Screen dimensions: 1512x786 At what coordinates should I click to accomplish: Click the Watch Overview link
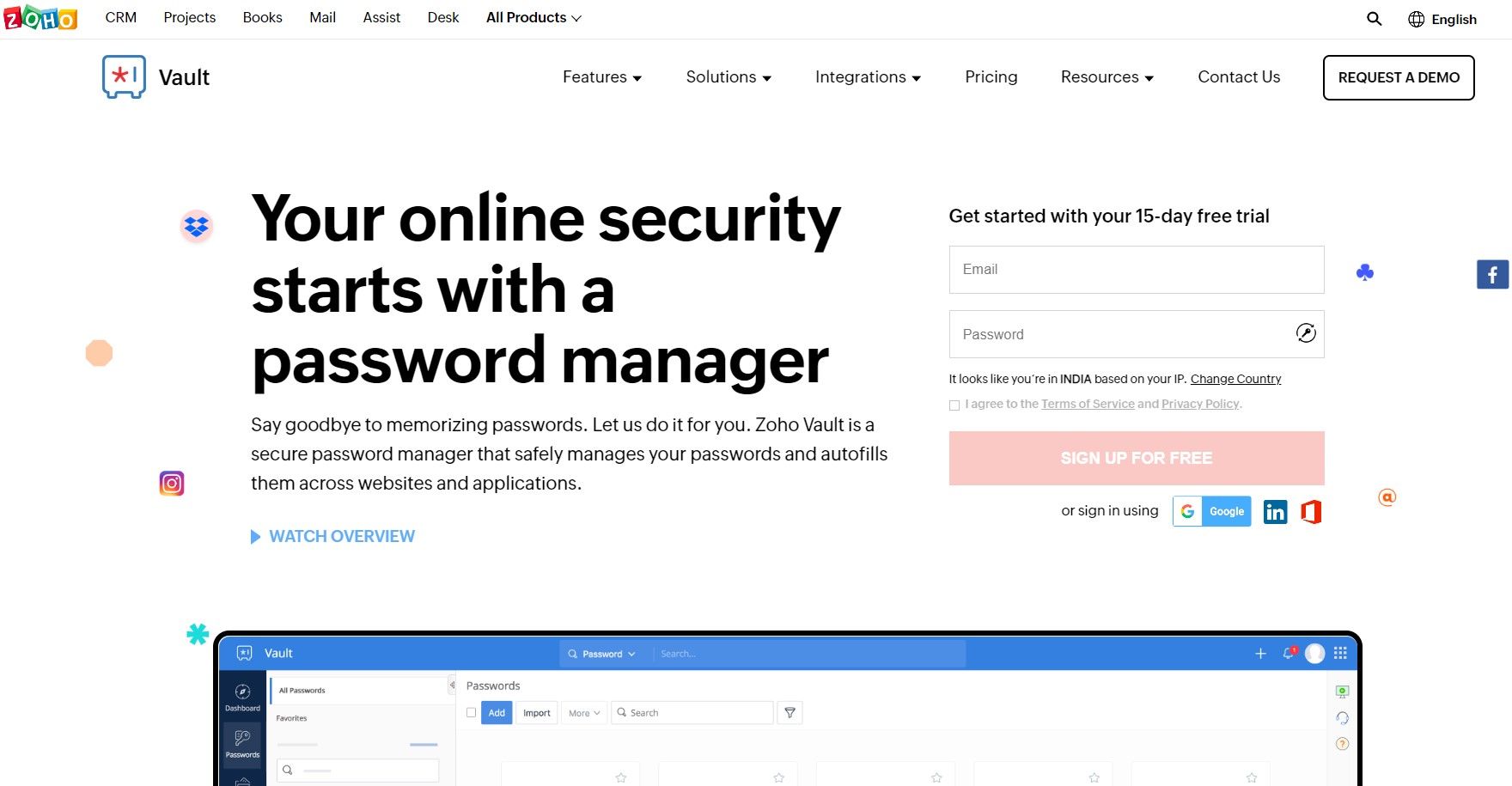click(x=342, y=536)
